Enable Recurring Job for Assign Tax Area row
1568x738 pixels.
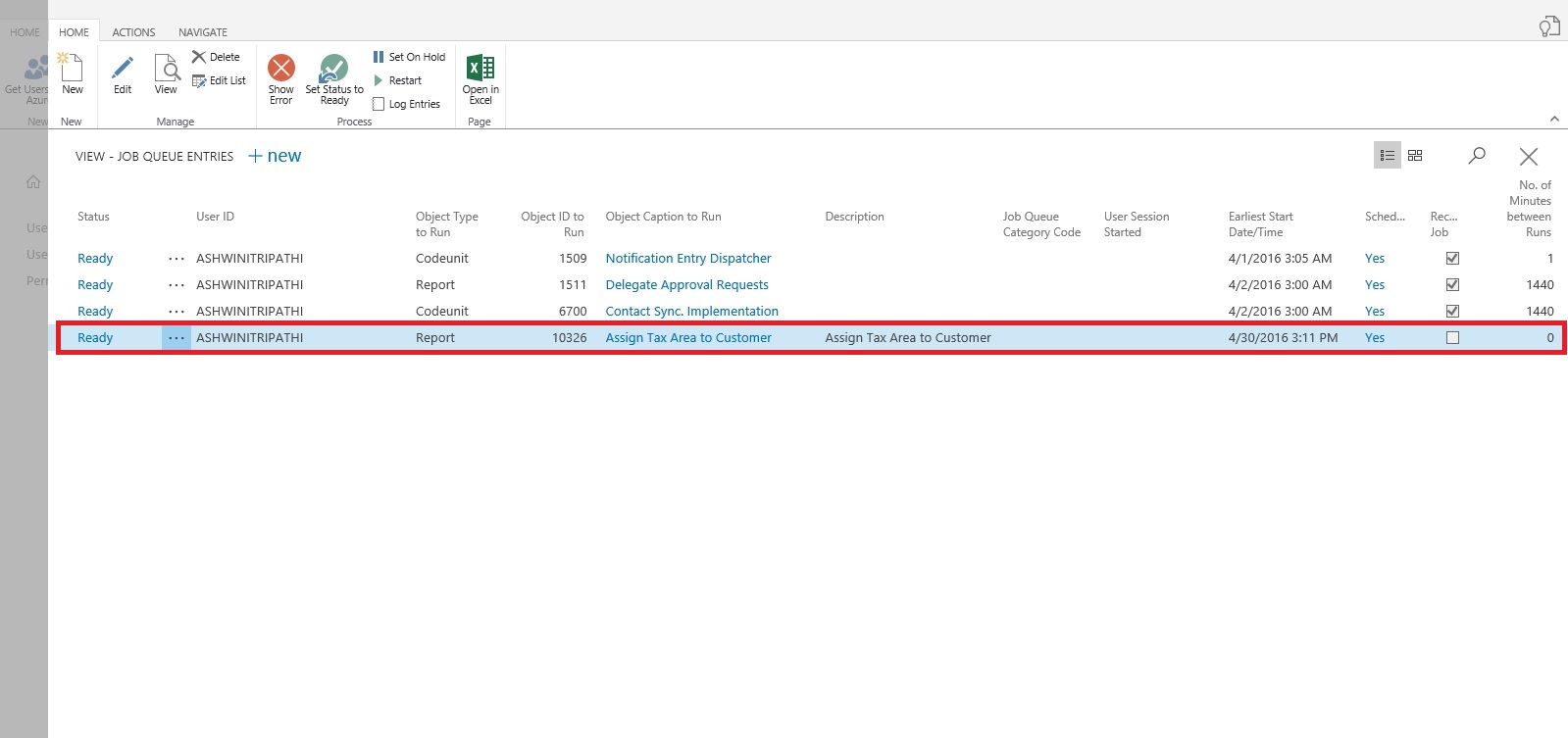pyautogui.click(x=1452, y=338)
